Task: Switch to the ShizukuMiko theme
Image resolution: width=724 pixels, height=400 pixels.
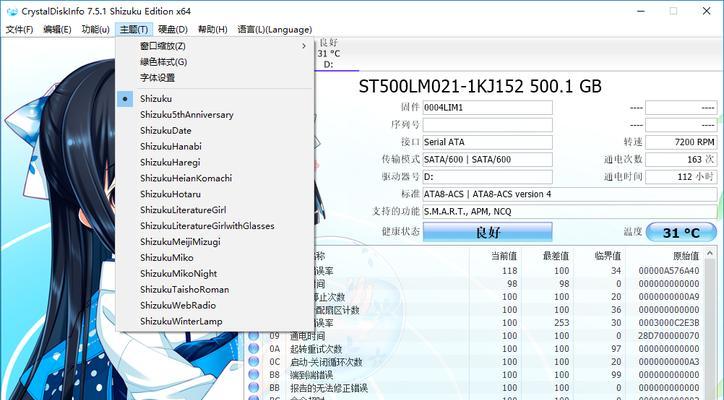Action: (x=215, y=258)
